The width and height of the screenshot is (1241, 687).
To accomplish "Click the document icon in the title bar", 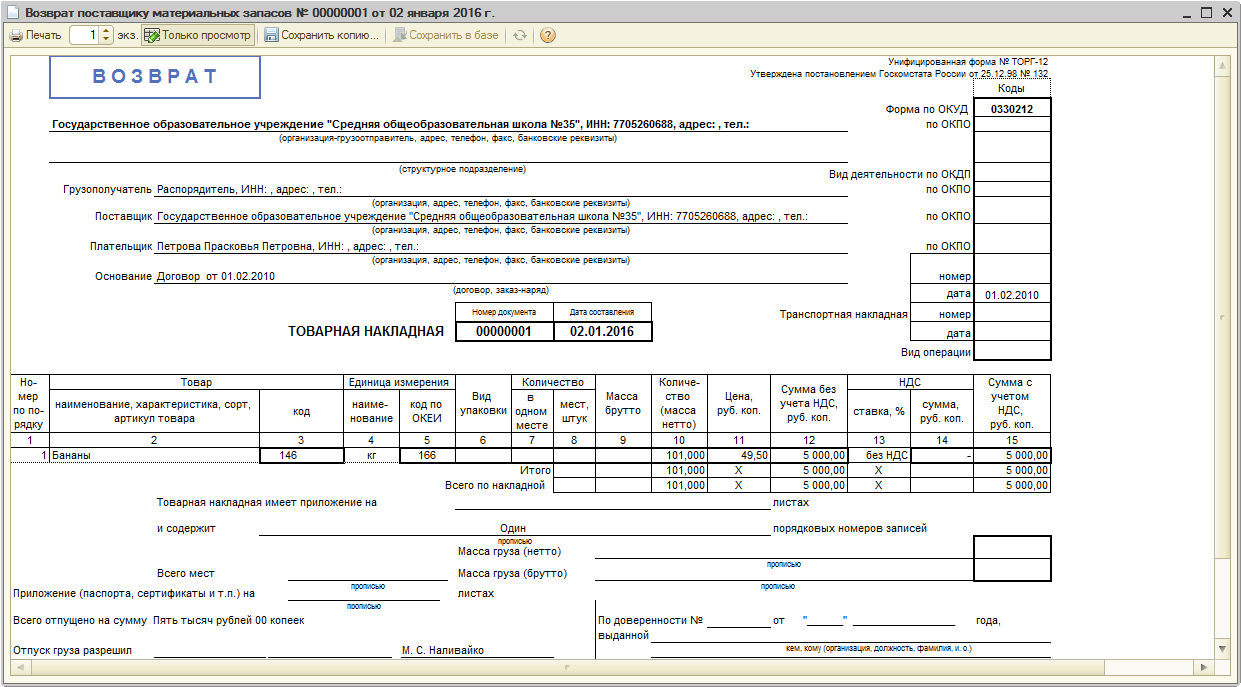I will (x=12, y=12).
